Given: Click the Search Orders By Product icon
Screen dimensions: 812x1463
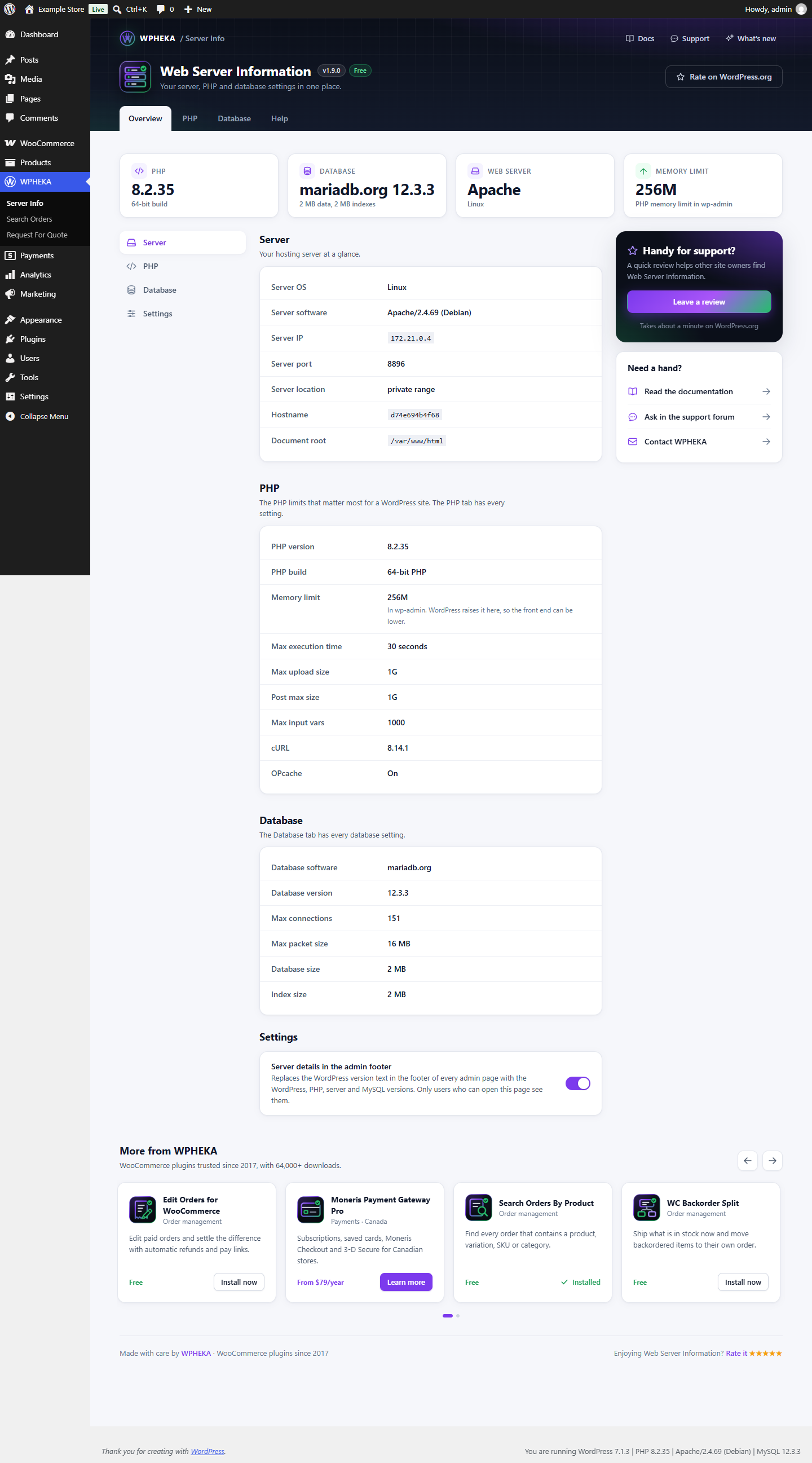Looking at the screenshot, I should click(479, 1208).
